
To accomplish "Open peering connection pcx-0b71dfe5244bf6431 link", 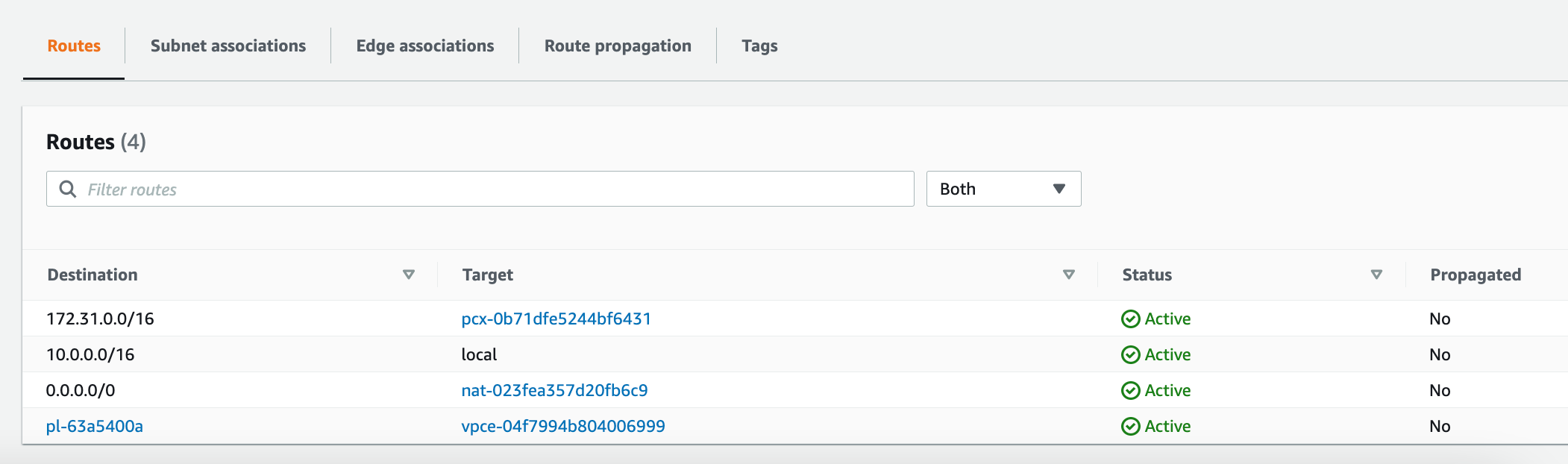I will [556, 319].
